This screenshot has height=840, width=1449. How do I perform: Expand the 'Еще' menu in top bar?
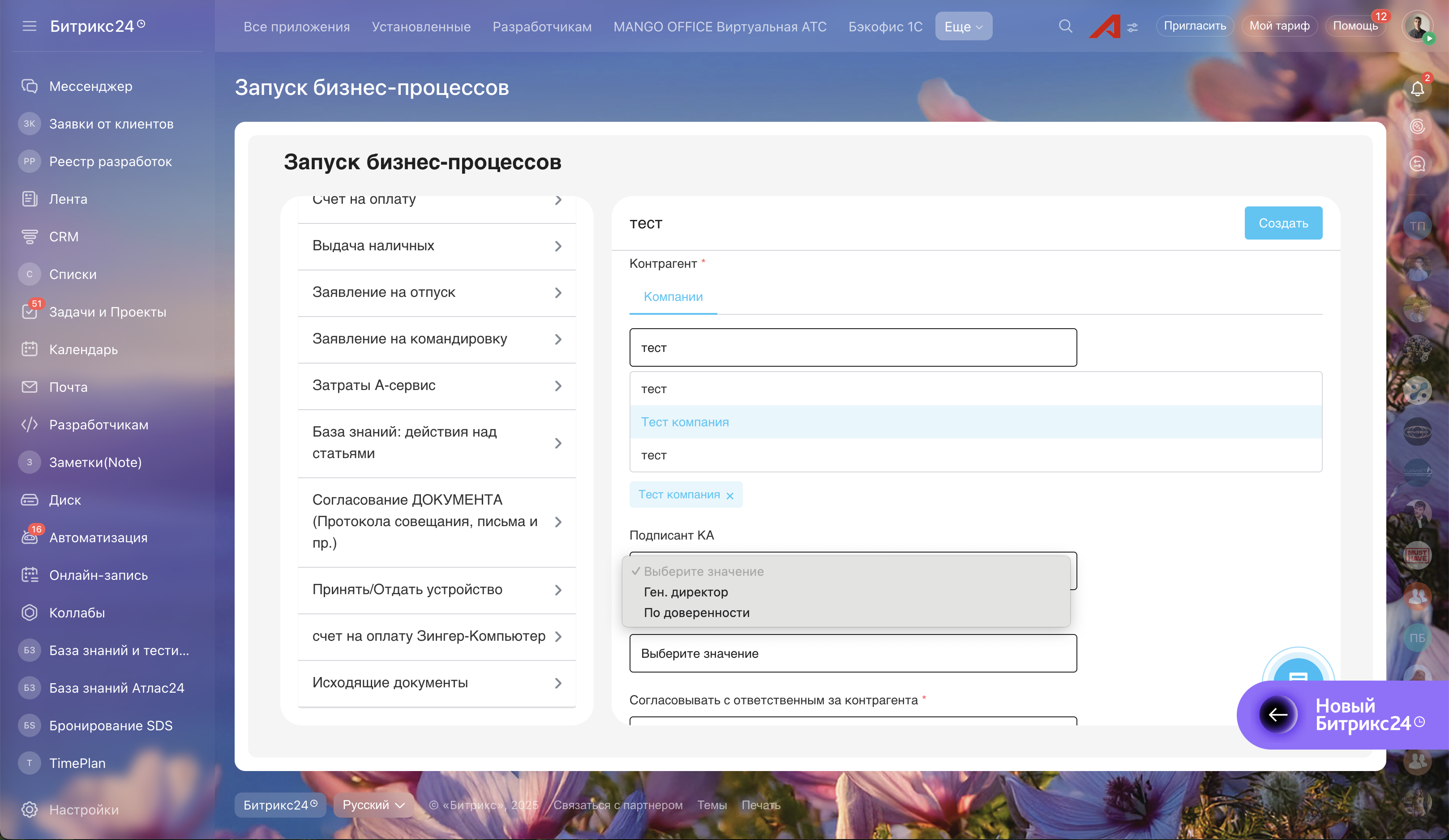tap(963, 26)
